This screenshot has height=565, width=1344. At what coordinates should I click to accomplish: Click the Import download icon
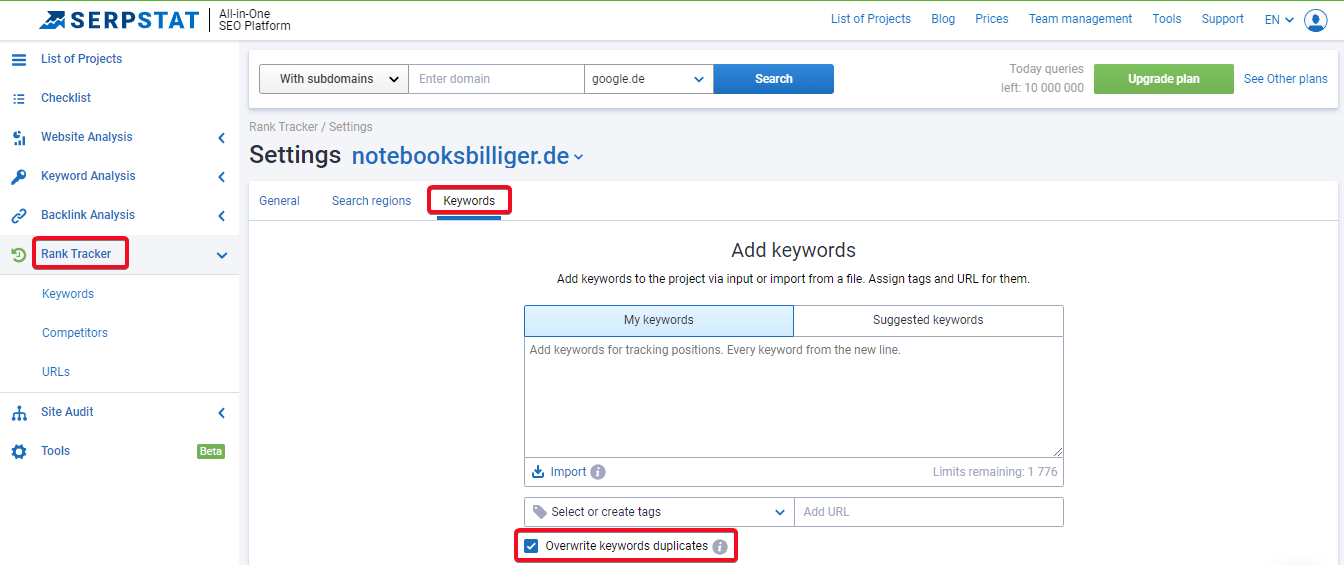click(x=538, y=472)
